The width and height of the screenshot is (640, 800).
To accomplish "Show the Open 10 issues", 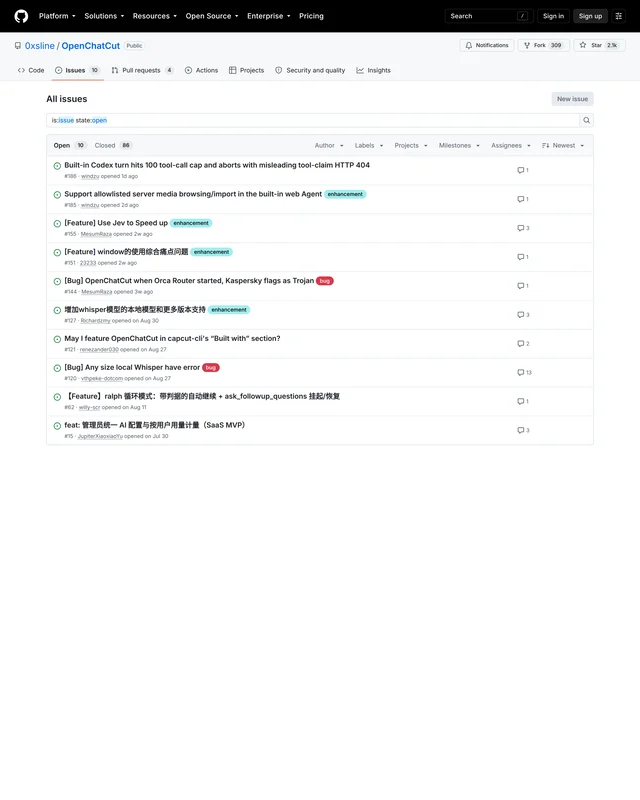I will click(69, 146).
